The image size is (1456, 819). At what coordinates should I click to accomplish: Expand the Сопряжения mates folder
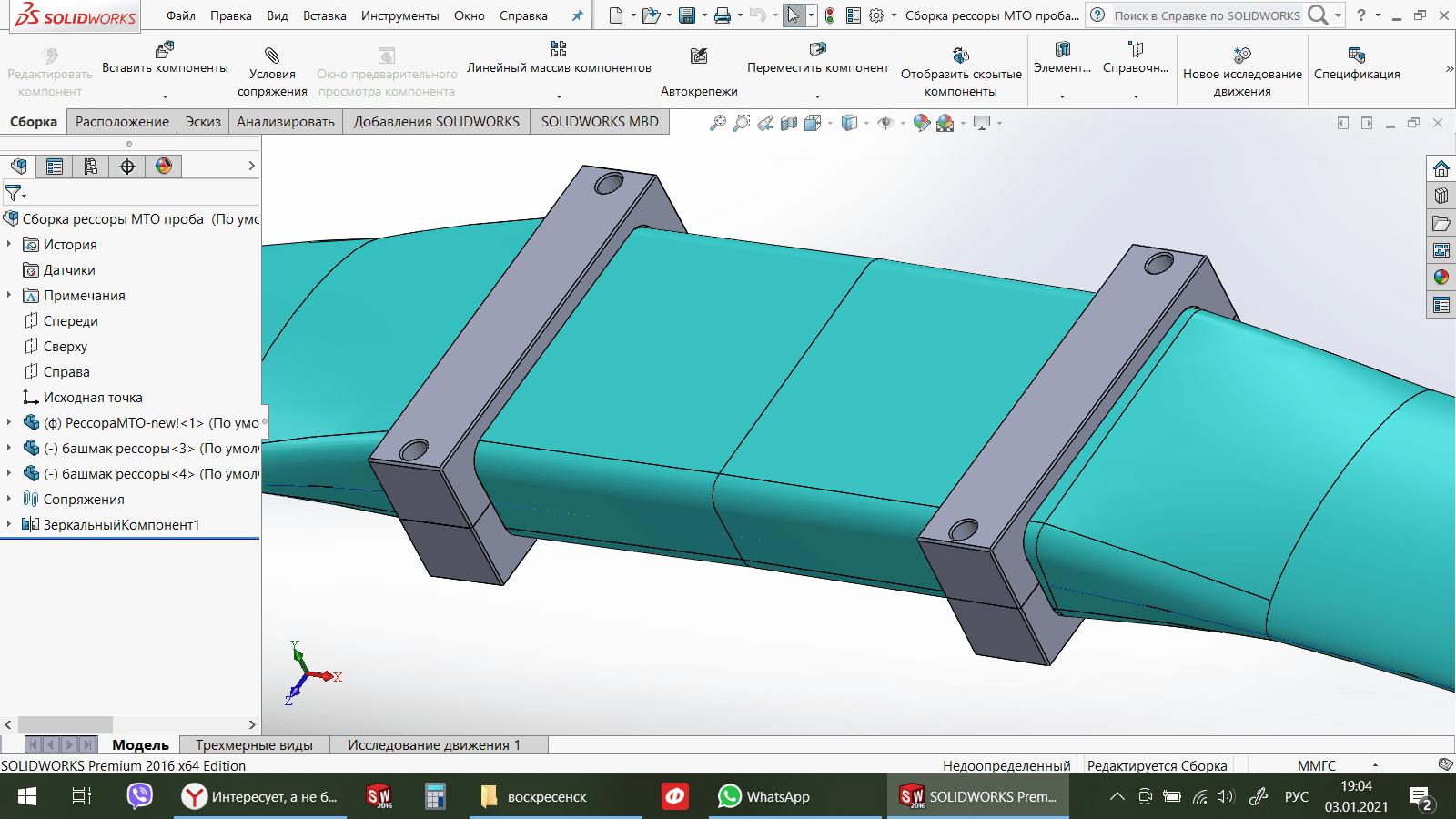pos(9,499)
